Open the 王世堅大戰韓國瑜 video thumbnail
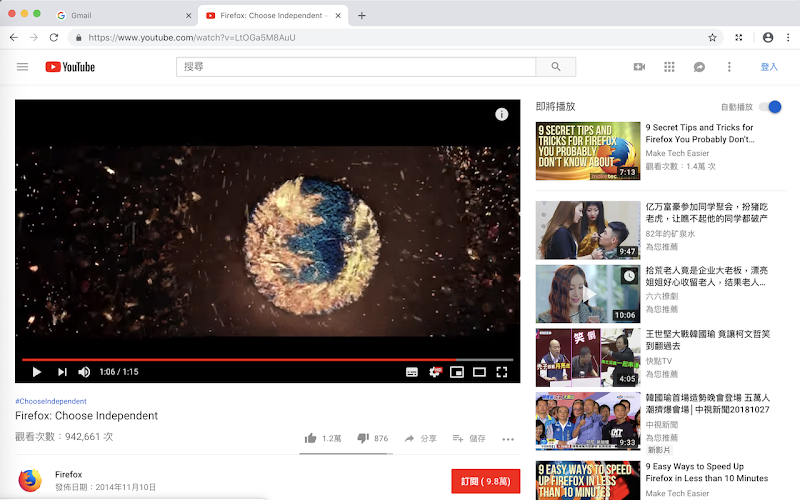Screen dimensions: 800x500 [x=588, y=358]
